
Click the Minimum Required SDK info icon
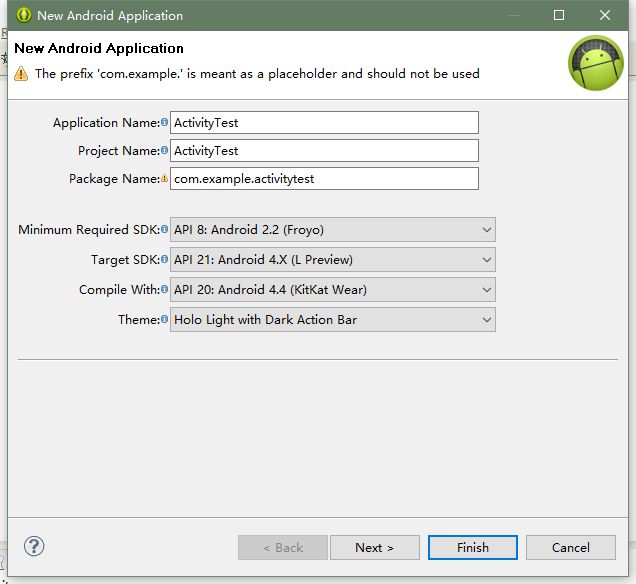164,229
